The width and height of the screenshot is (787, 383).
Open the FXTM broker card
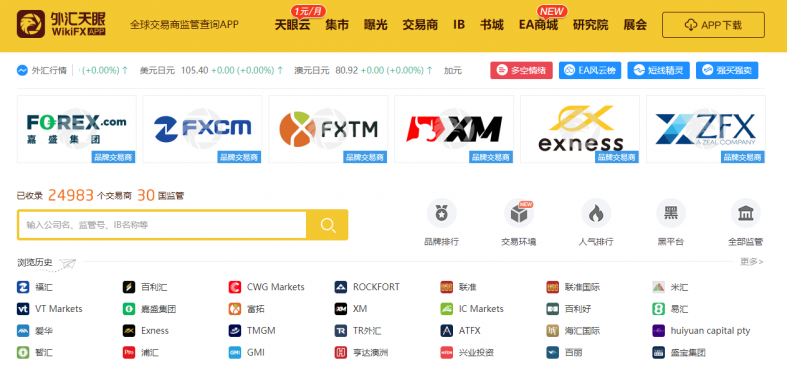coord(328,129)
